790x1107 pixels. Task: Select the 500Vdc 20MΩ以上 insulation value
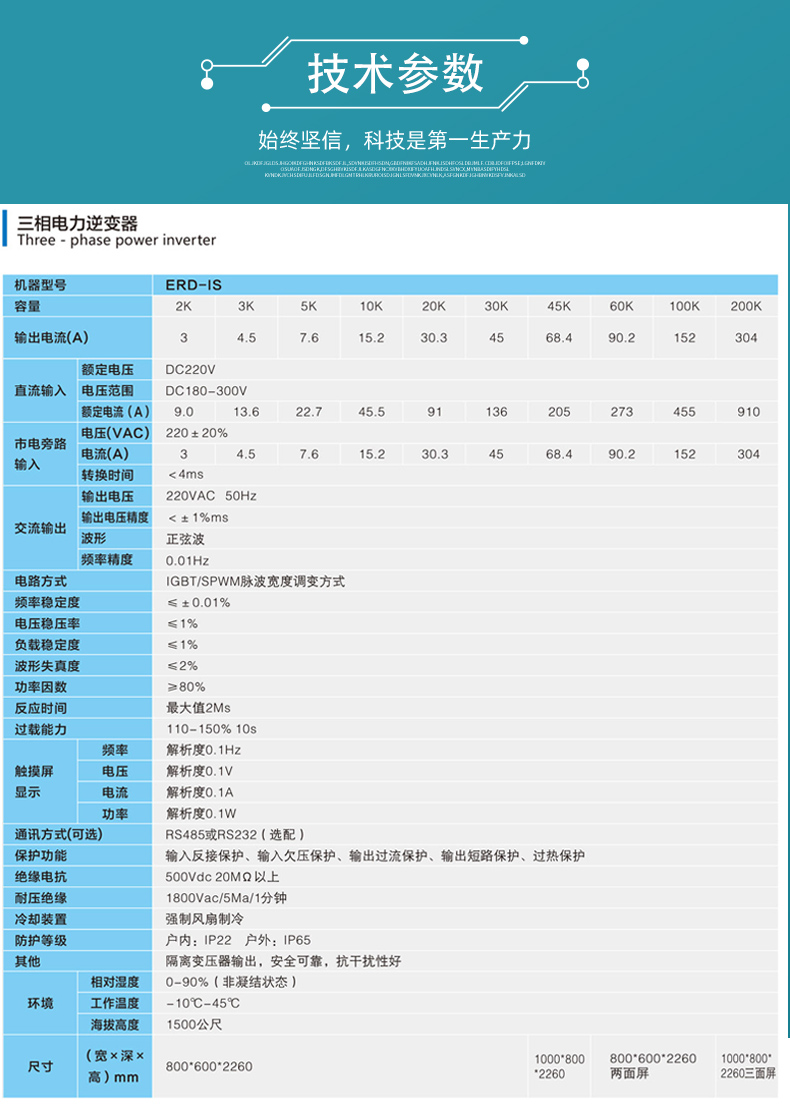click(222, 877)
